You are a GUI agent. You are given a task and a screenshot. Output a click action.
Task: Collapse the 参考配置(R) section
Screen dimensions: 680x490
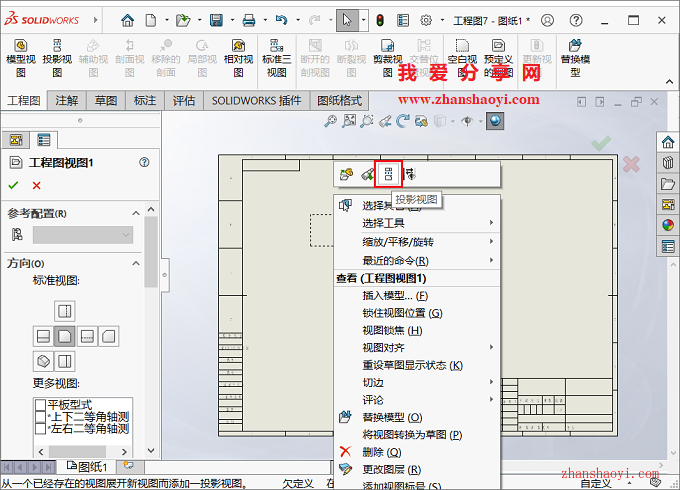(136, 213)
